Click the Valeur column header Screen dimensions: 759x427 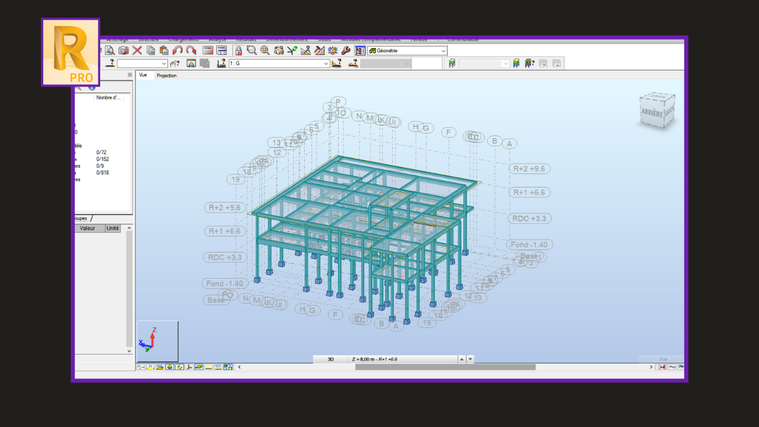pos(88,228)
